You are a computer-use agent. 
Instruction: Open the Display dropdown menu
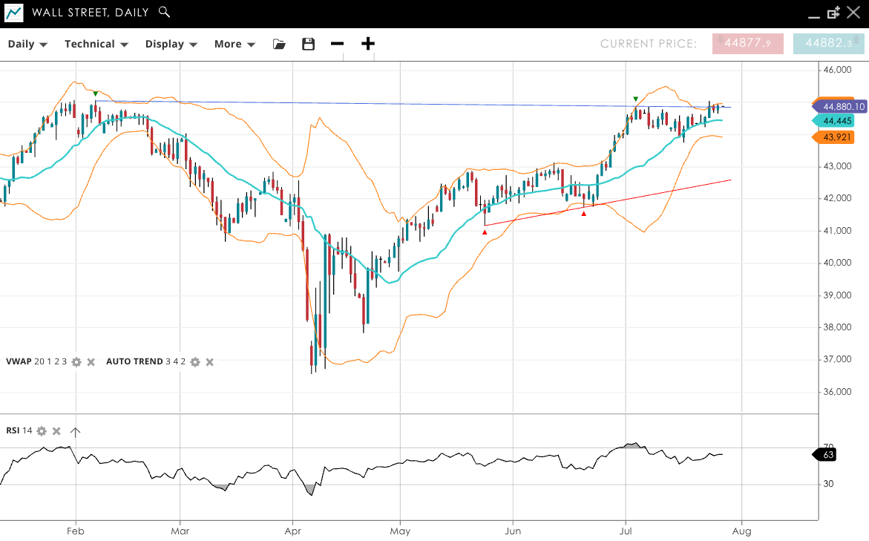[x=170, y=44]
